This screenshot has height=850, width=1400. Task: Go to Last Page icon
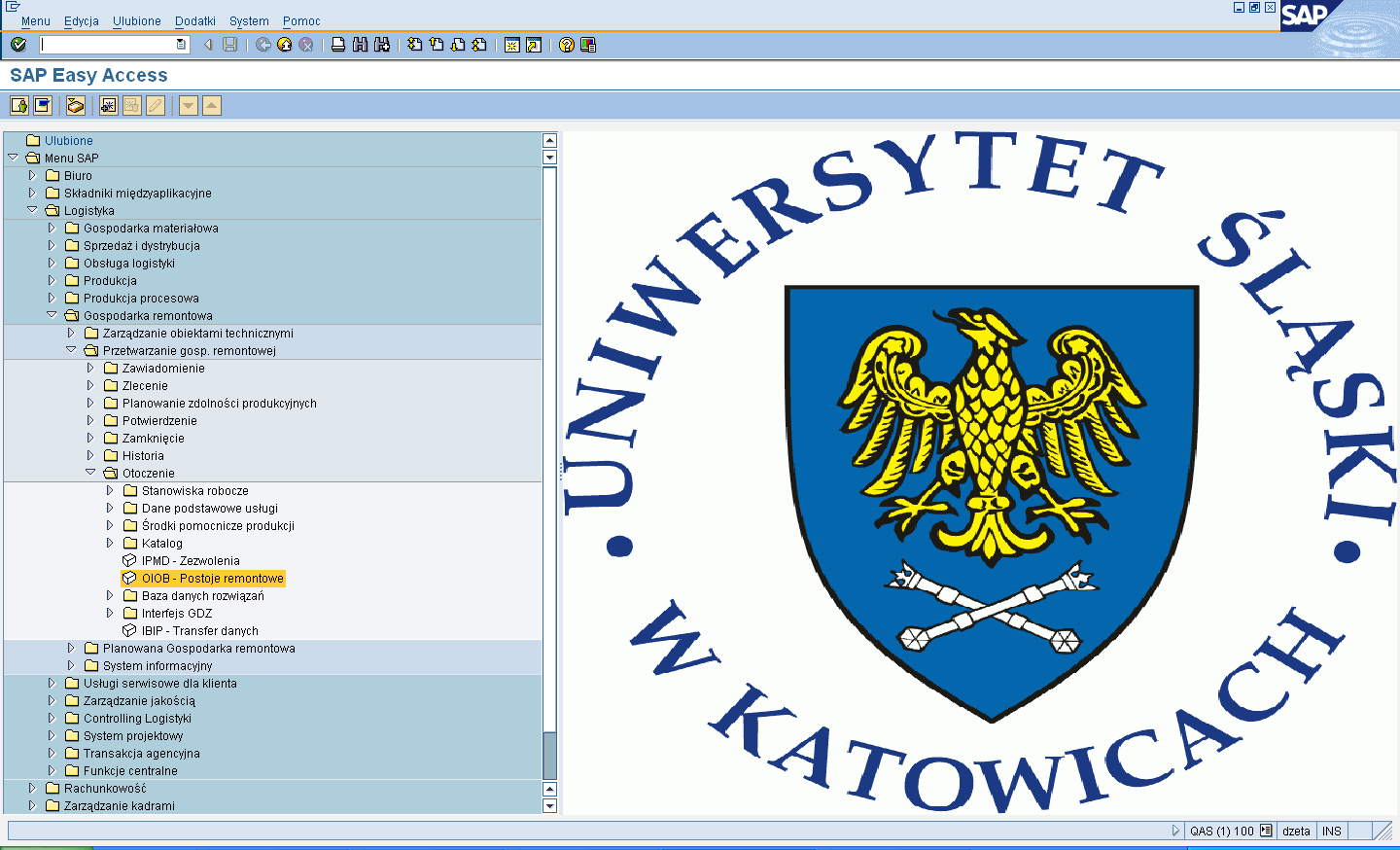click(x=479, y=45)
